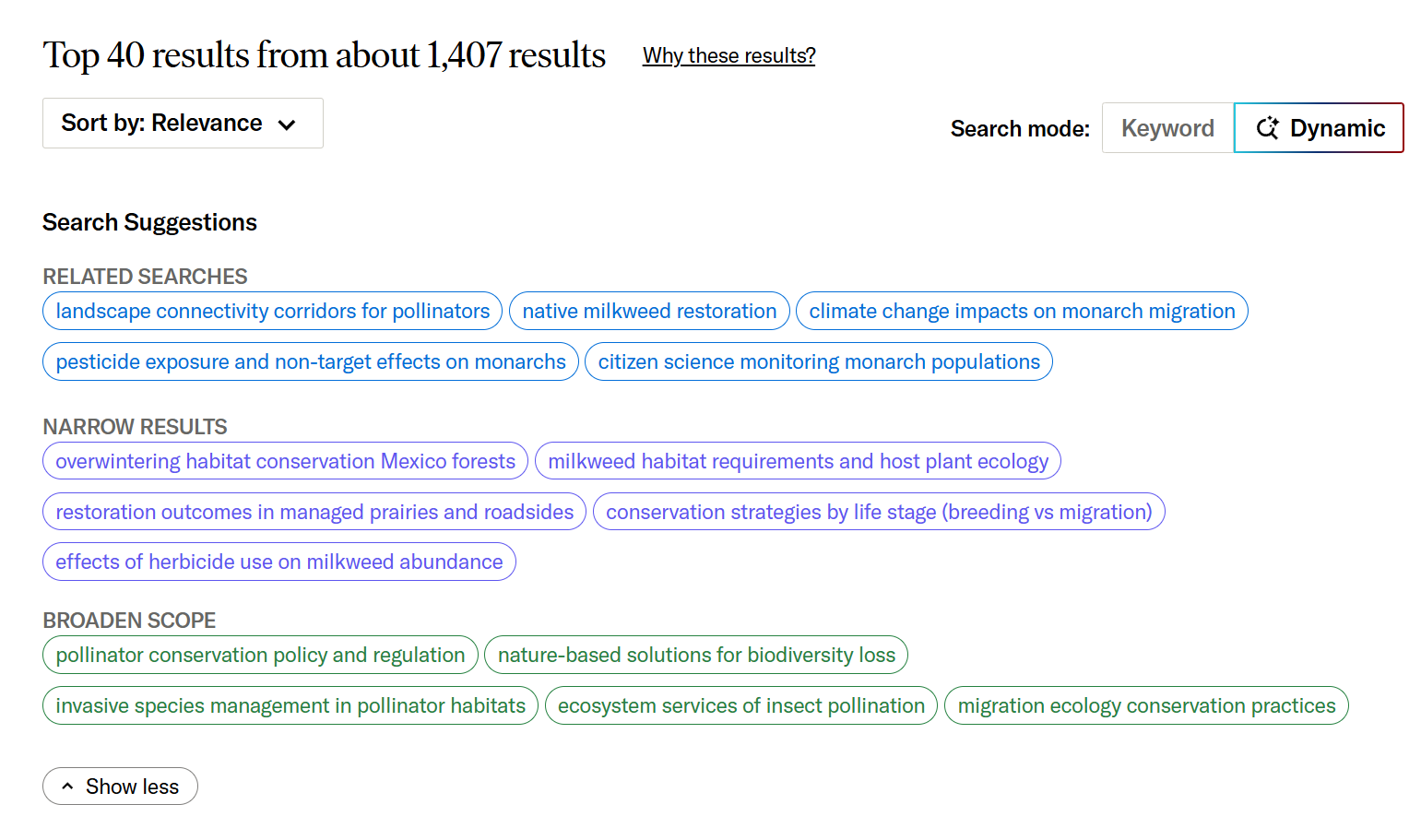Click the 'RELATED SEARCHES' label
This screenshot has width=1421, height=840.
pyautogui.click(x=145, y=277)
